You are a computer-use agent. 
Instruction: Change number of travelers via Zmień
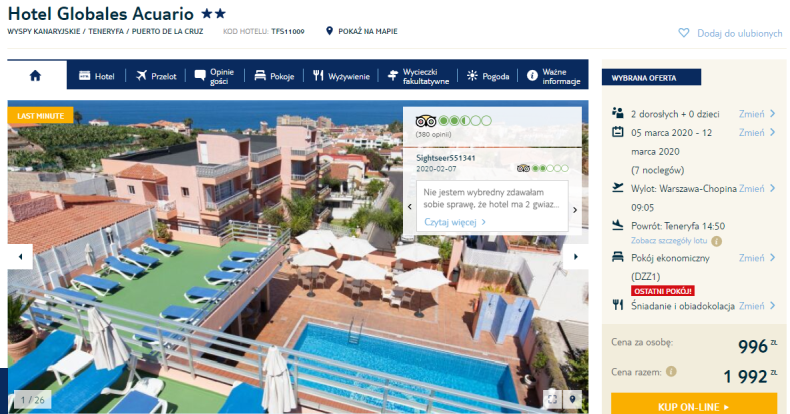(757, 114)
